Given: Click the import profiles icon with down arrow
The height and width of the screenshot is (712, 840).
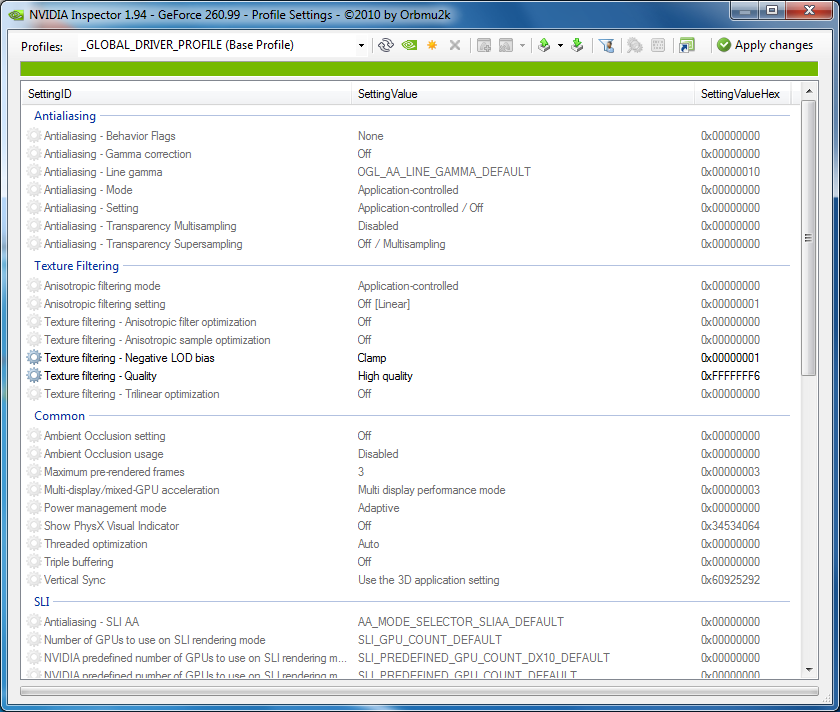Looking at the screenshot, I should (x=577, y=45).
